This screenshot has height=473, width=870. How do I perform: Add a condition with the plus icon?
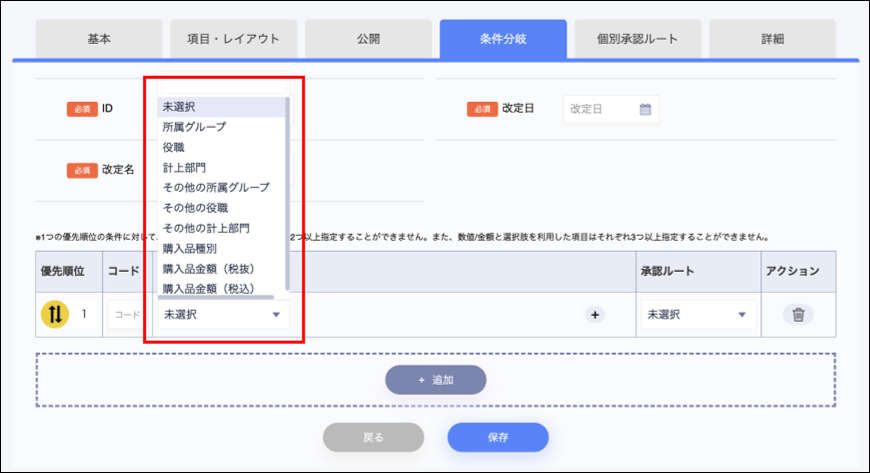click(x=595, y=315)
